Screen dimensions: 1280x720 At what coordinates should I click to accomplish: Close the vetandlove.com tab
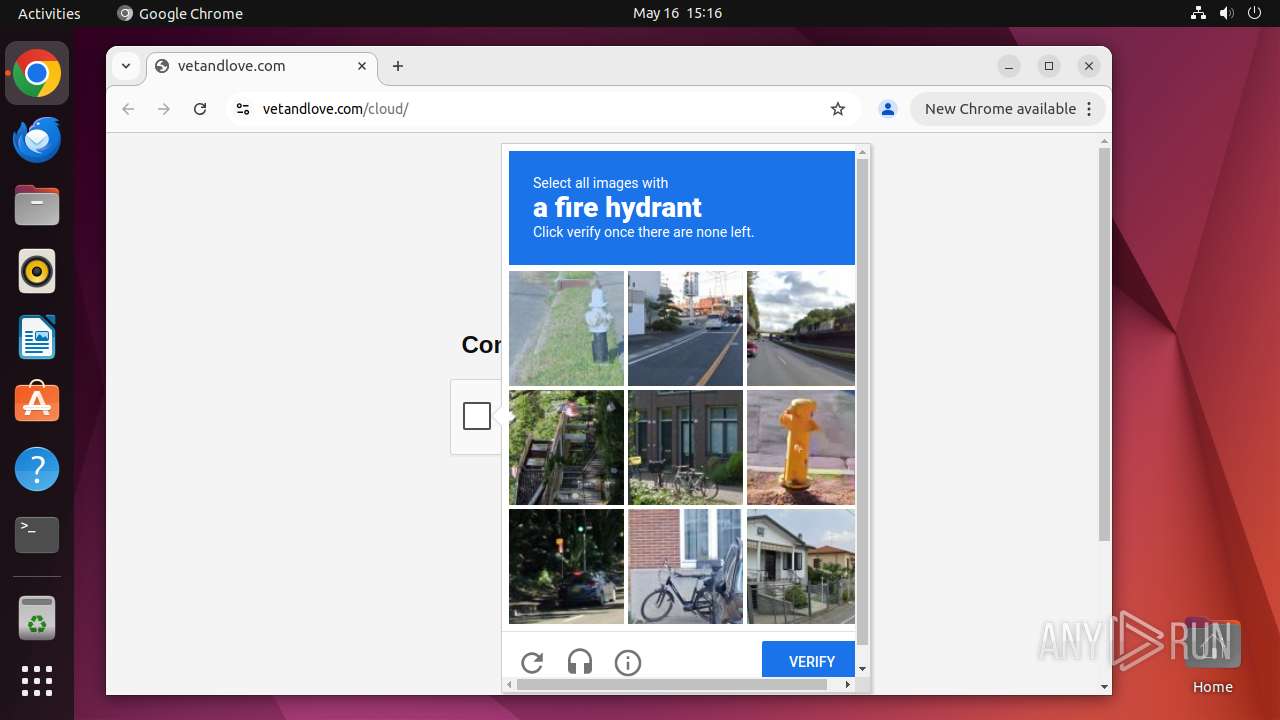click(362, 66)
